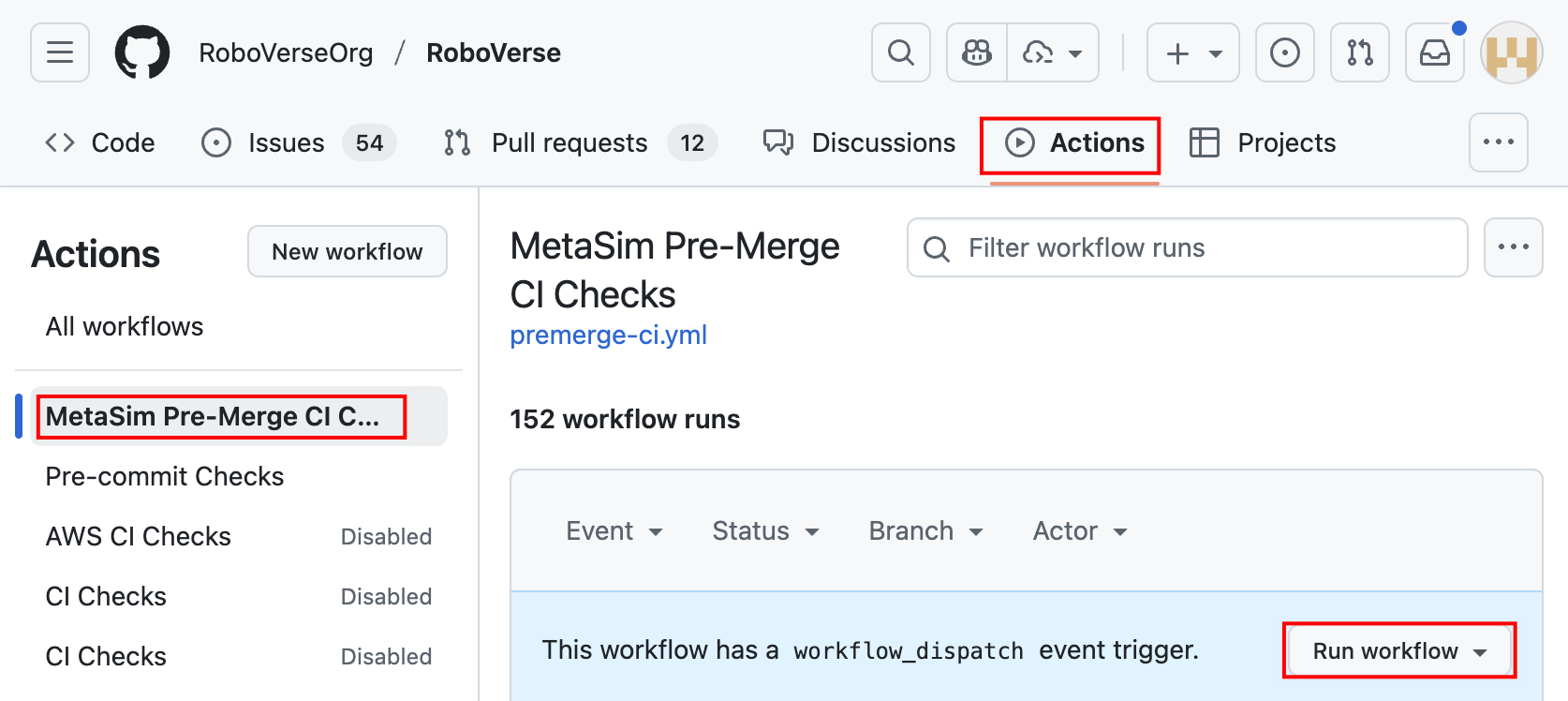Open the pull requests header icon

1359,52
